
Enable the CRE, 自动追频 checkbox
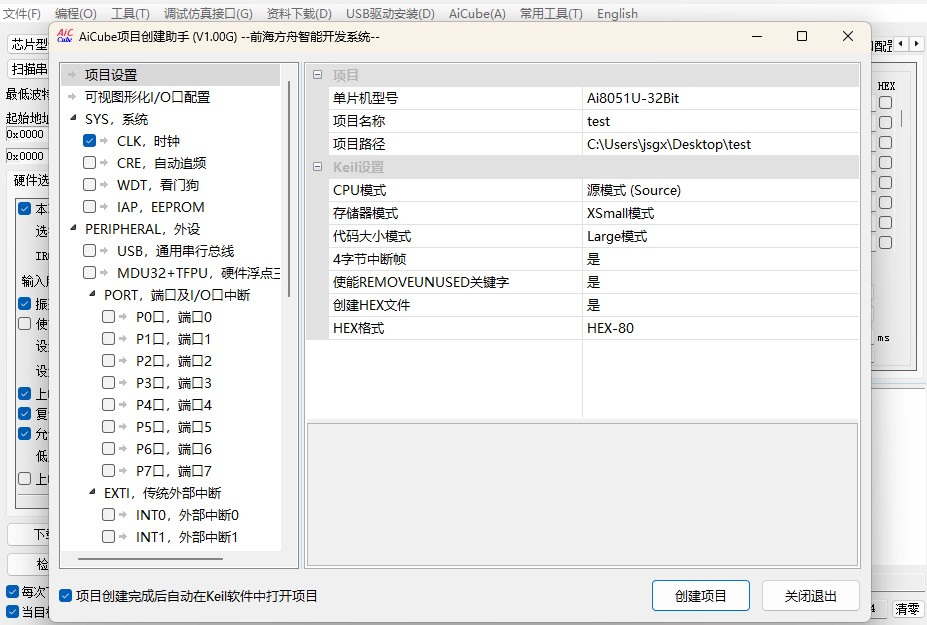(x=89, y=163)
